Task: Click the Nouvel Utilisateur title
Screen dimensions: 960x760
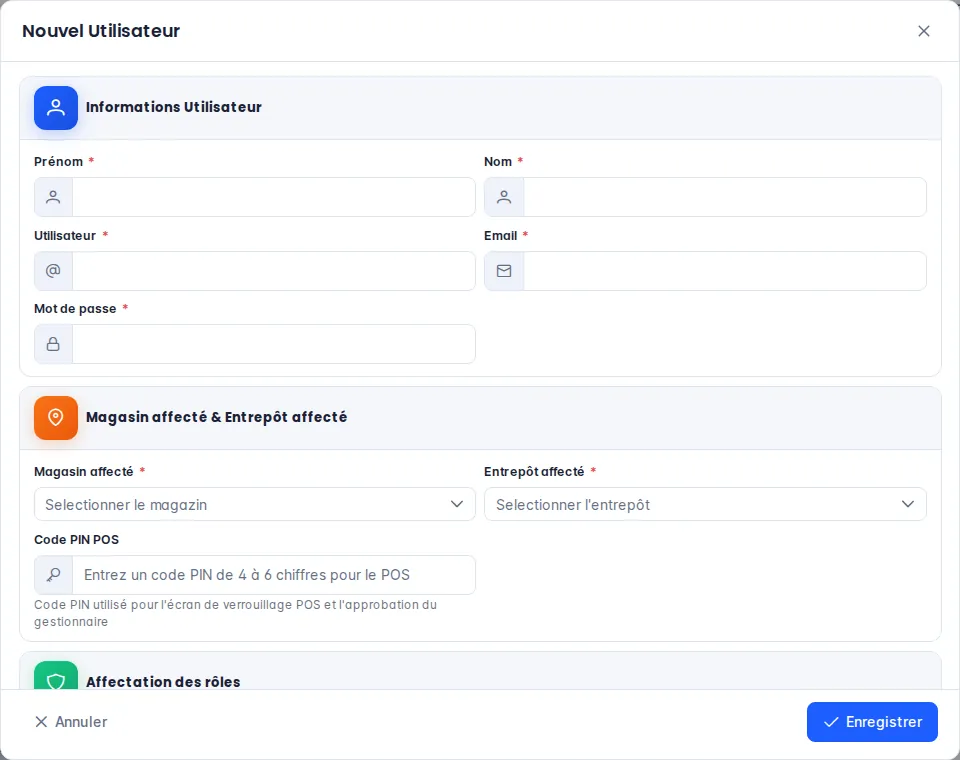Action: click(101, 31)
